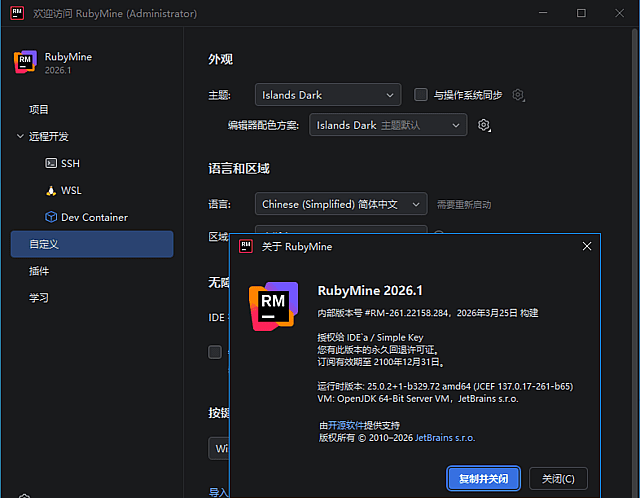Maximize the RubyMine welcome window
Screen dimensions: 640x498
click(581, 13)
